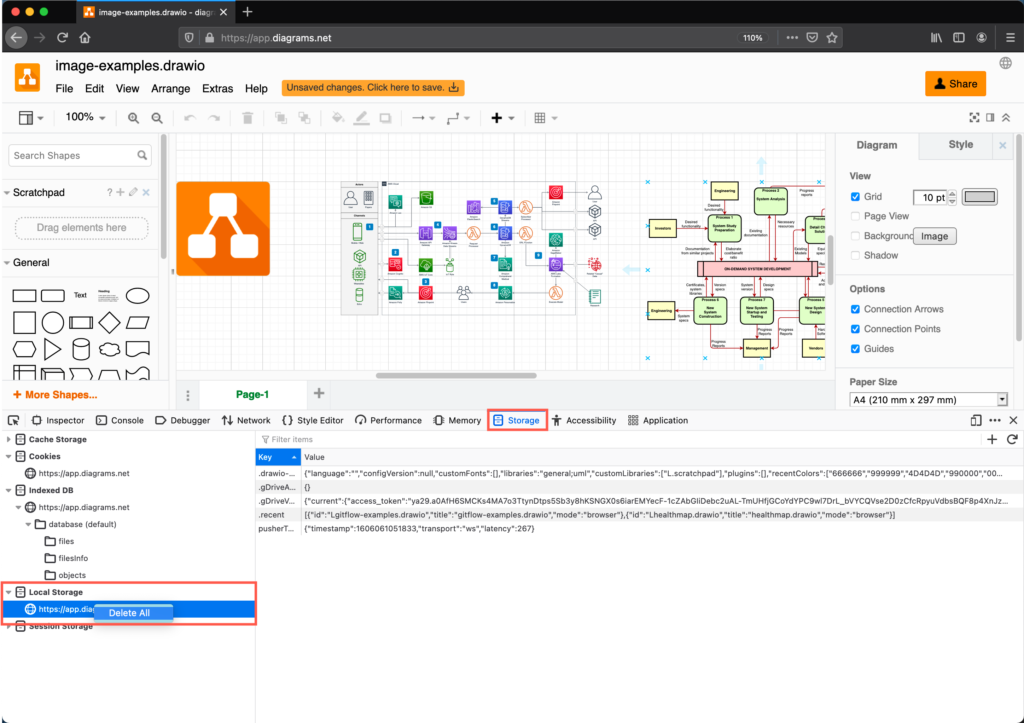
Task: Open the Extras menu
Action: 217,88
